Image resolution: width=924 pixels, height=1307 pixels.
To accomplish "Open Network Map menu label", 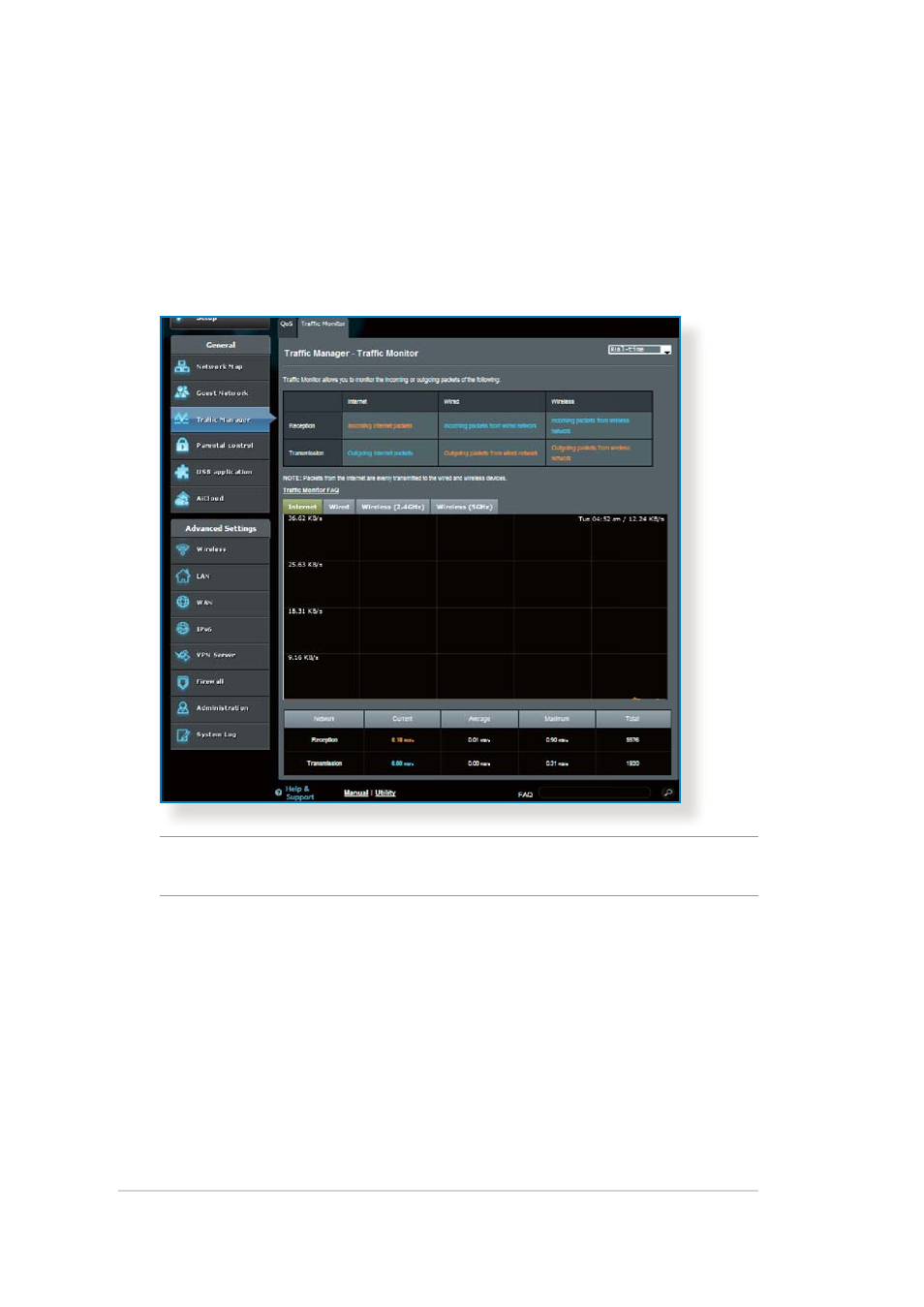I will (219, 366).
